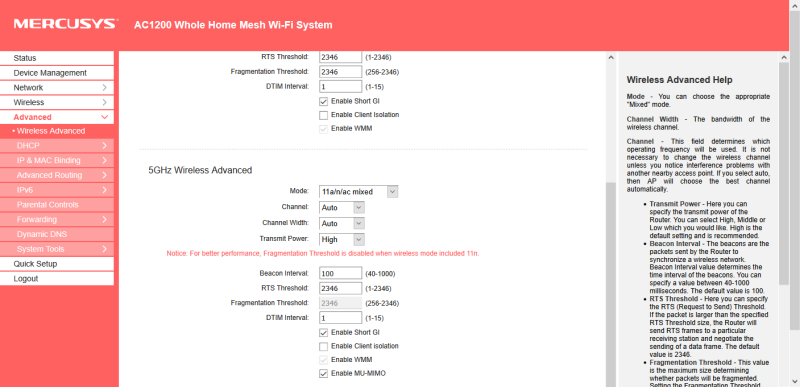This screenshot has height=387, width=800.
Task: Open Device Management page
Action: (57, 73)
